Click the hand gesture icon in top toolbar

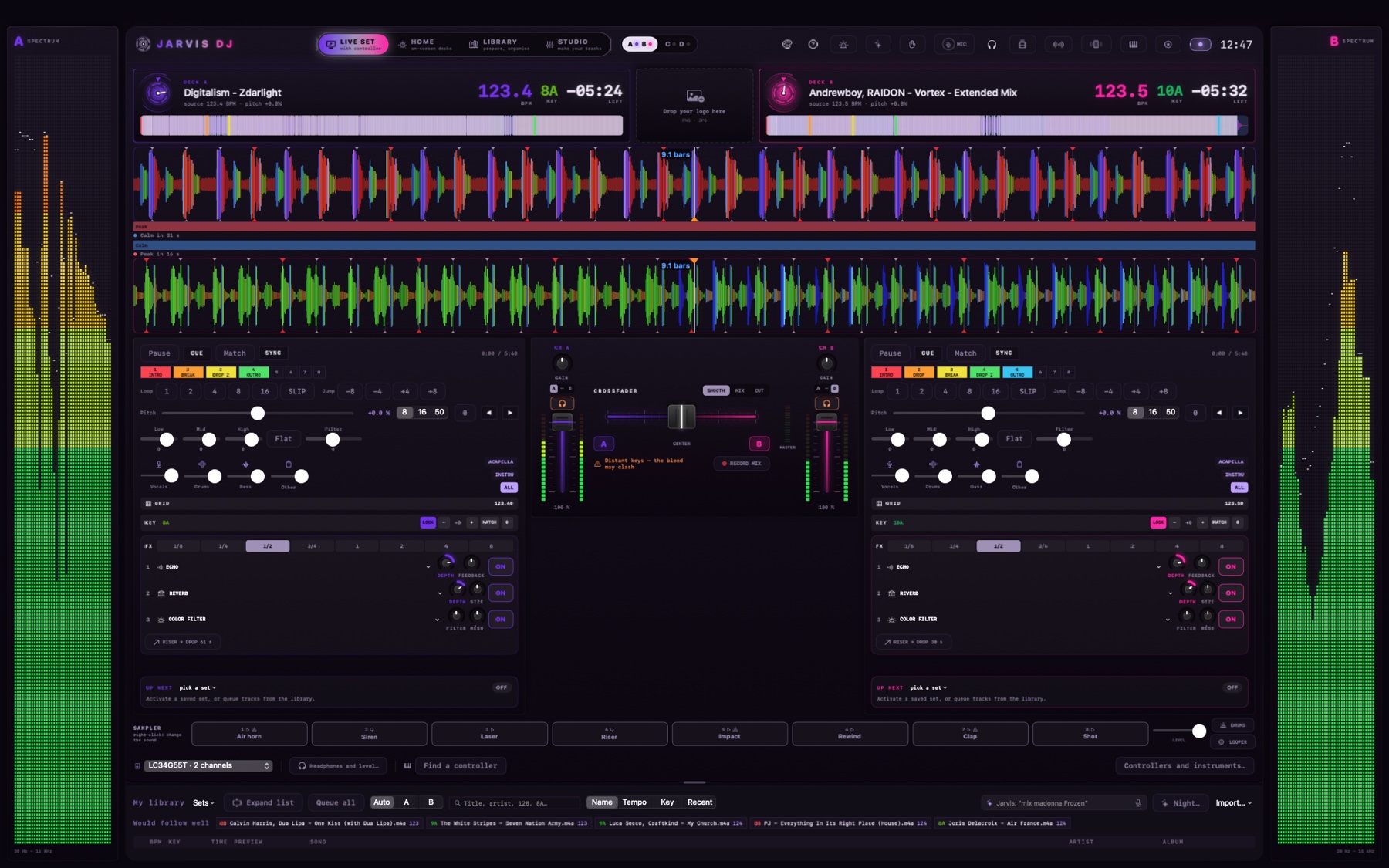[x=912, y=44]
